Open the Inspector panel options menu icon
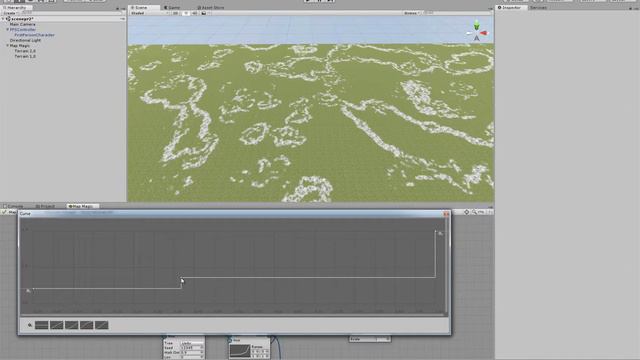This screenshot has width=640, height=360. point(636,8)
